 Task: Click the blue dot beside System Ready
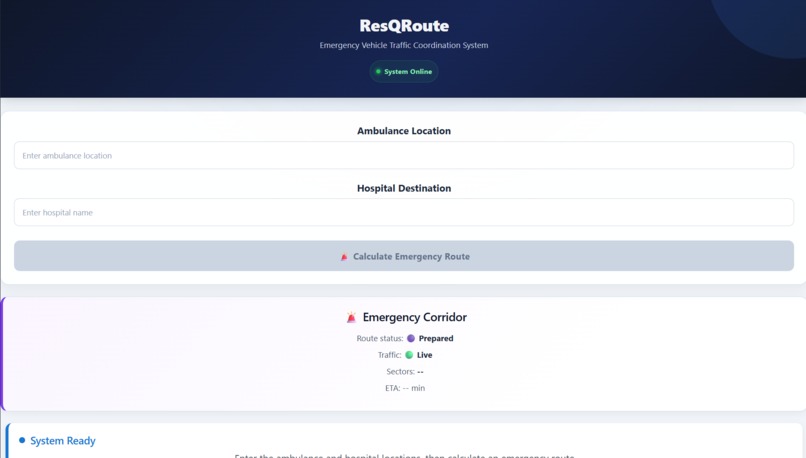[x=22, y=440]
